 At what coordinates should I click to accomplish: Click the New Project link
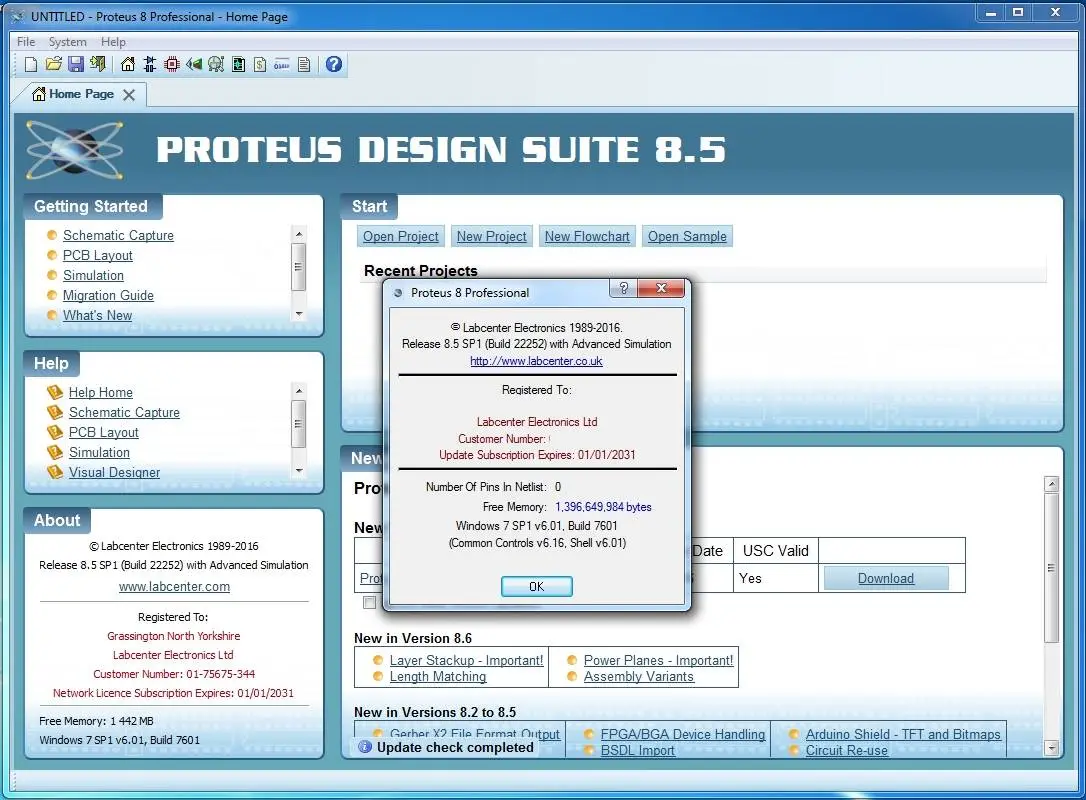click(492, 236)
